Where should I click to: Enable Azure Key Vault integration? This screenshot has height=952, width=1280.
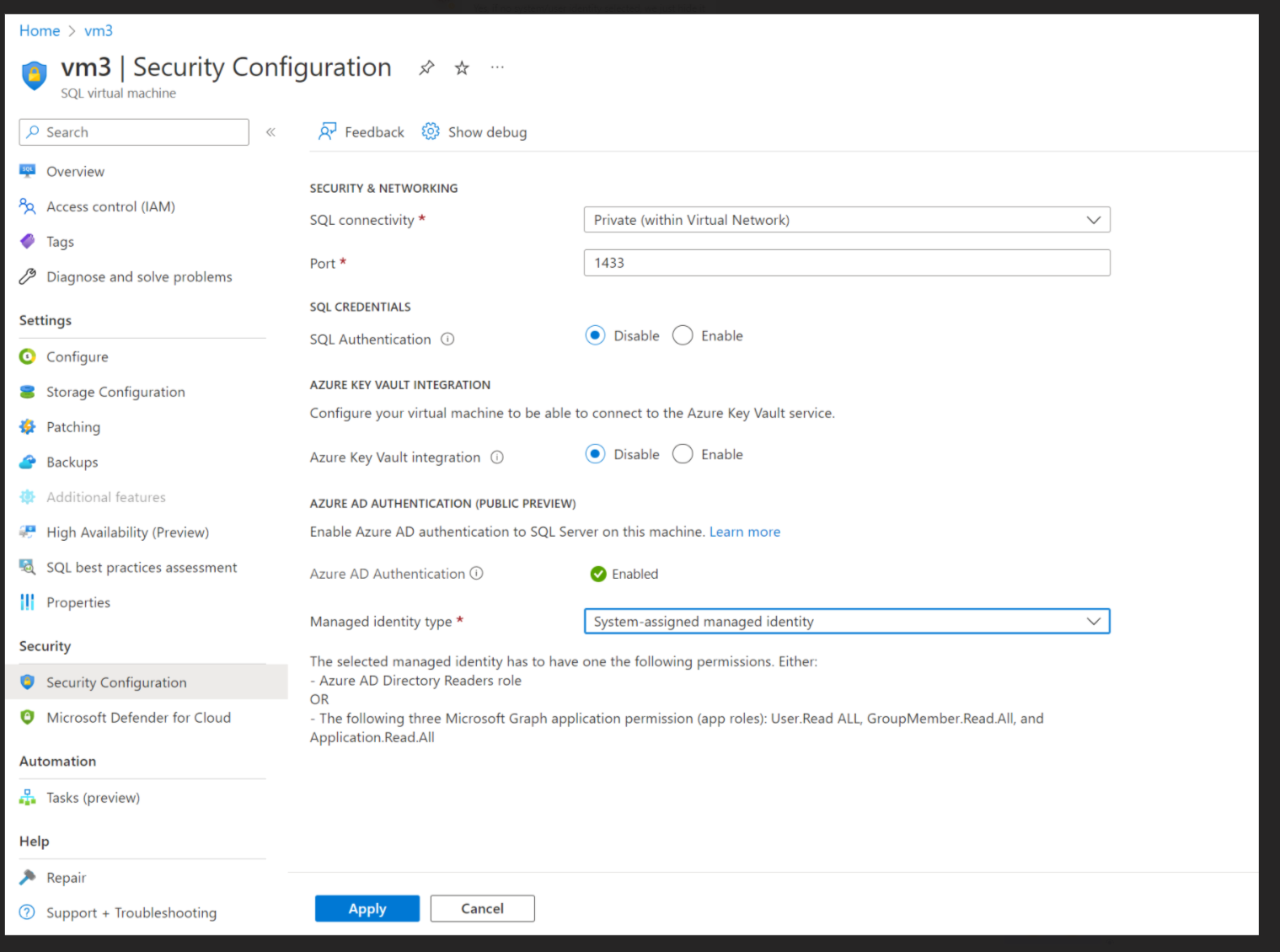[x=683, y=454]
